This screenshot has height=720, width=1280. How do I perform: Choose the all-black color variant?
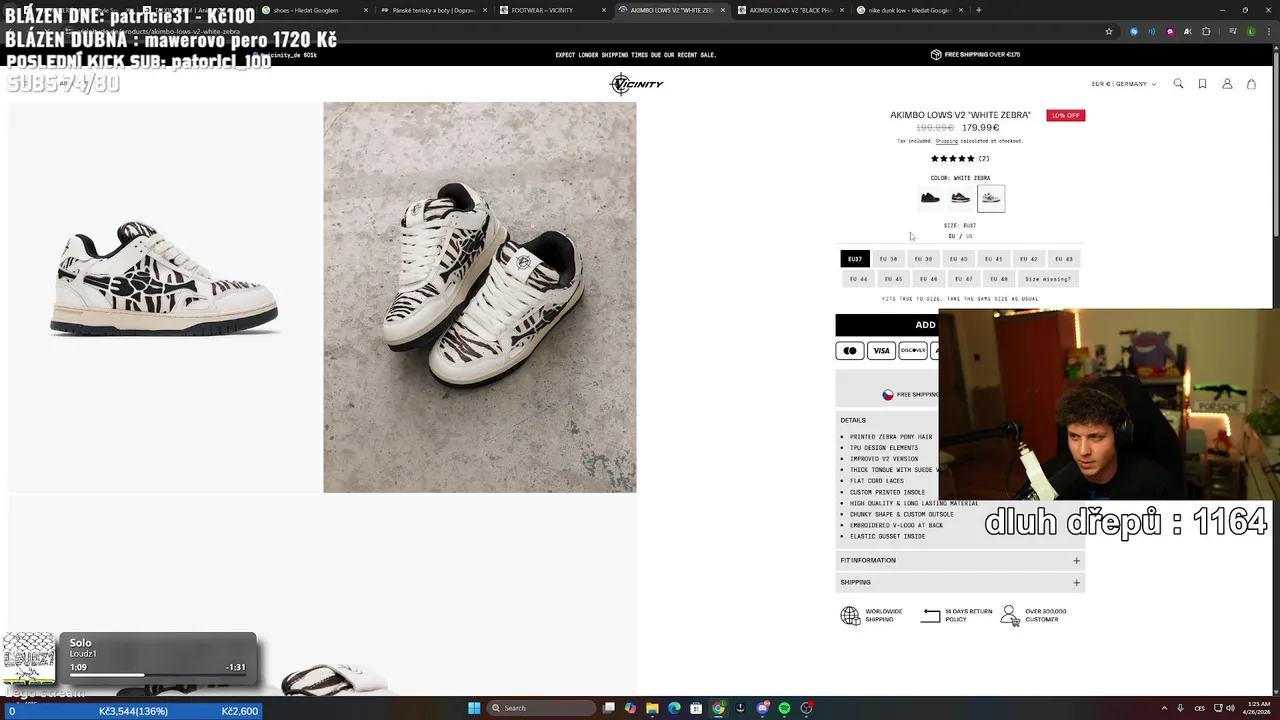click(930, 198)
